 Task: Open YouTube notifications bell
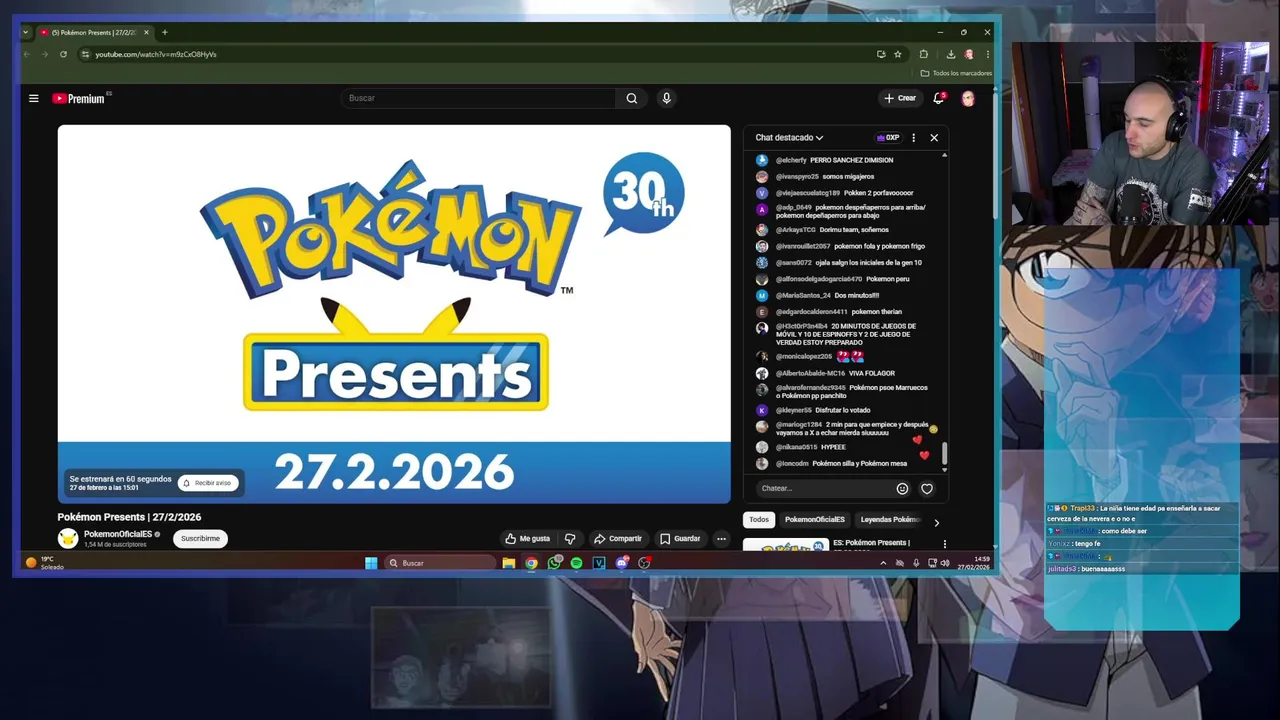click(x=938, y=98)
